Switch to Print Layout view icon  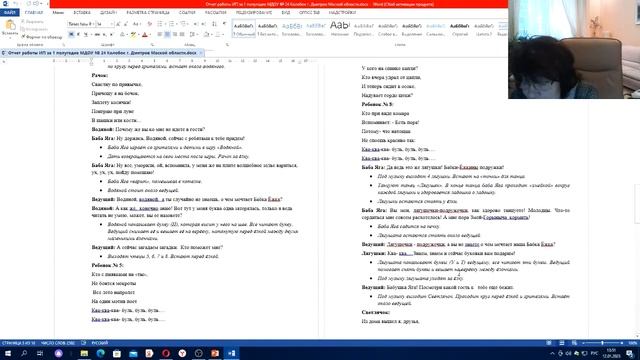[x=562, y=343]
